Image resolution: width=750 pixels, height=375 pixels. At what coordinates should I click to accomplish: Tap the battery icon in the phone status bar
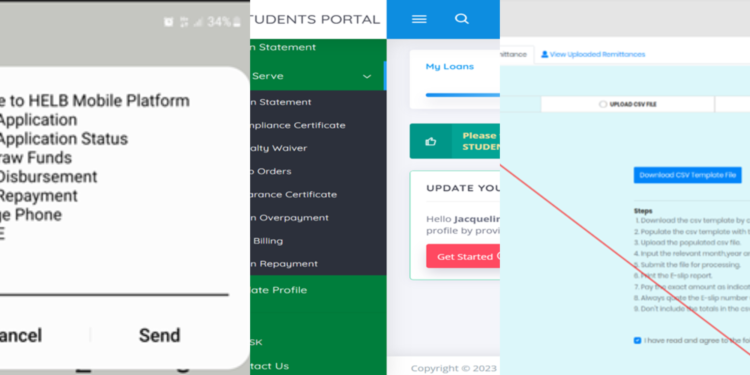pyautogui.click(x=237, y=22)
